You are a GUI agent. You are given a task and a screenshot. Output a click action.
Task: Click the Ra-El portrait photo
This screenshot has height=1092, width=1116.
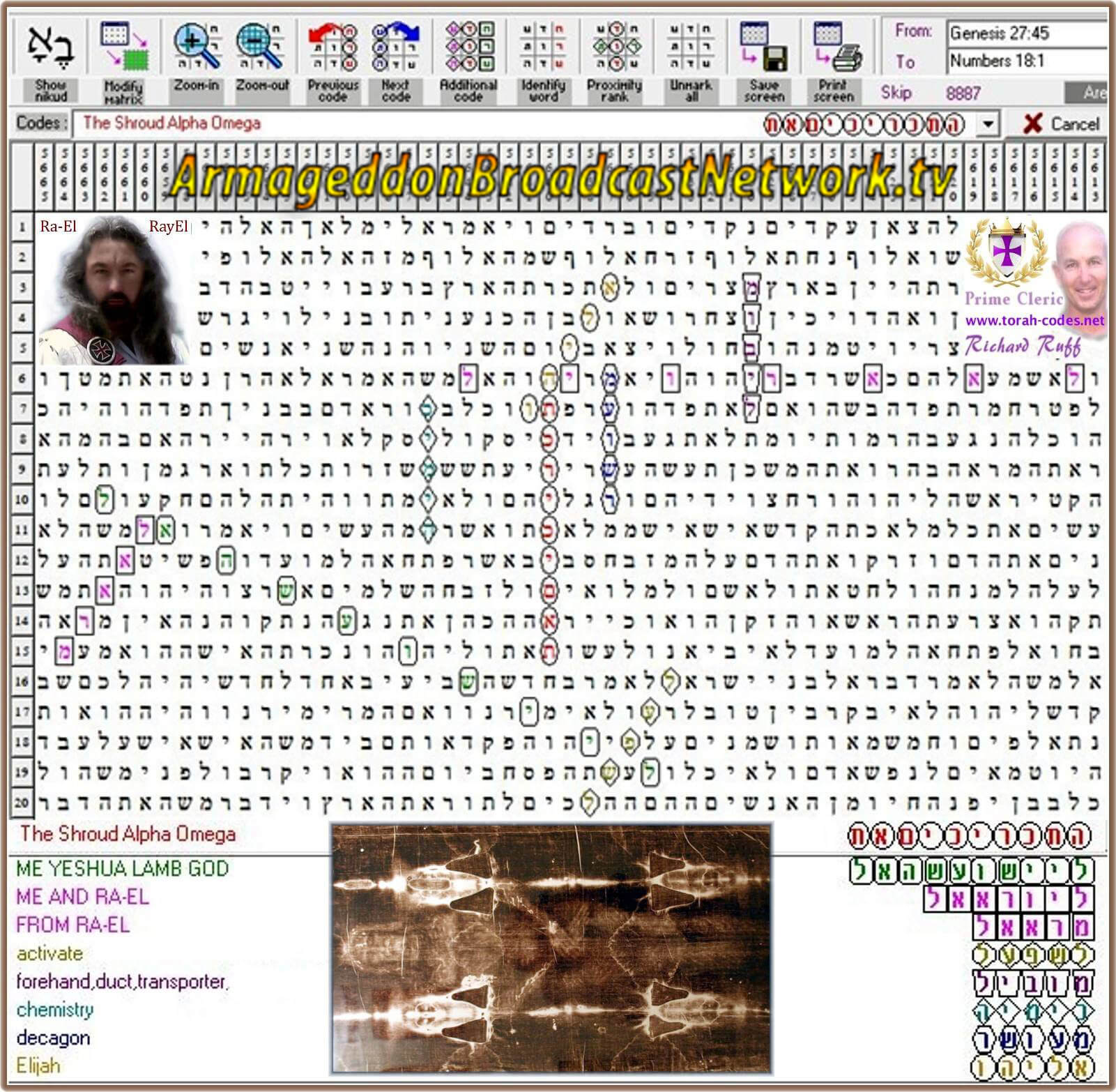click(x=114, y=290)
